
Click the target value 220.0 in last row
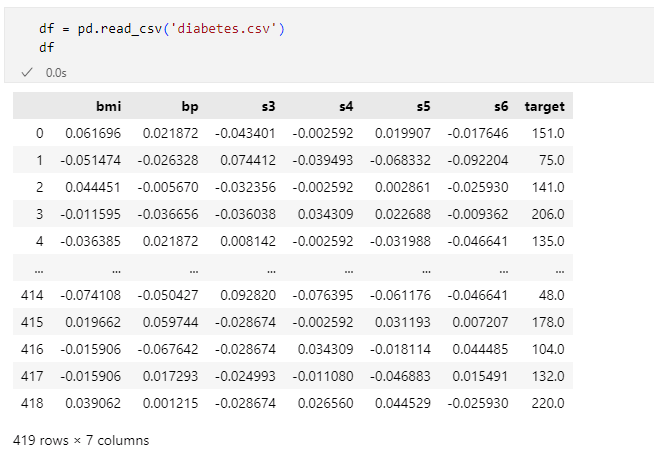point(549,403)
